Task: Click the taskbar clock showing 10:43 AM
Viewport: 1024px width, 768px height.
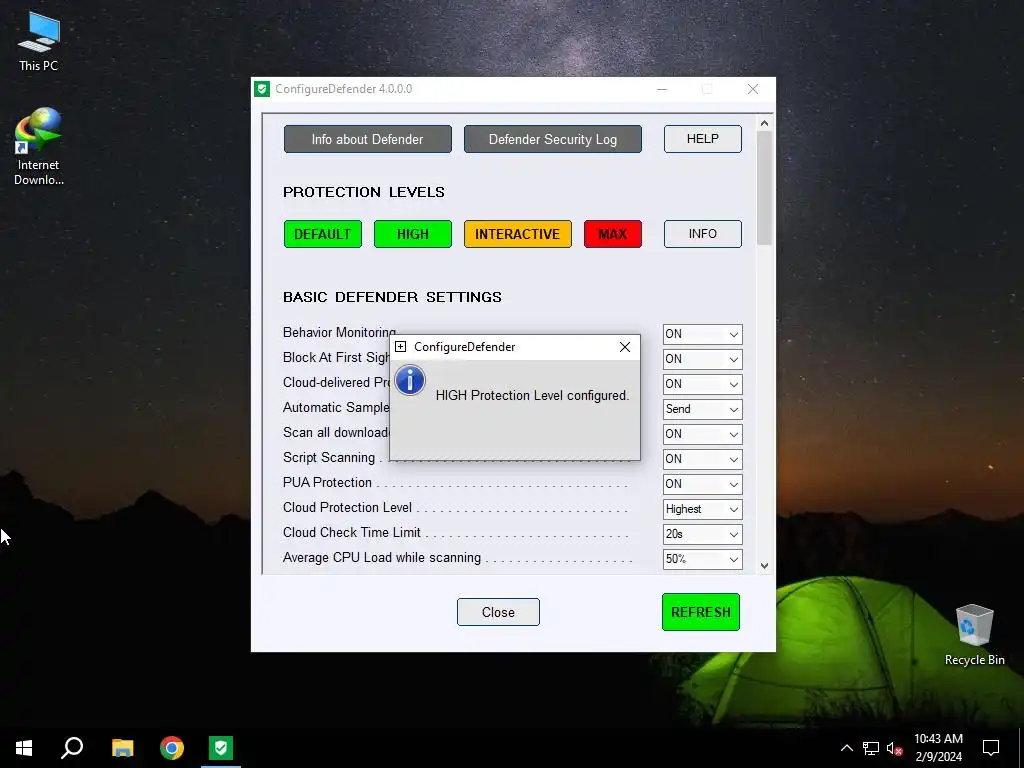Action: (938, 748)
